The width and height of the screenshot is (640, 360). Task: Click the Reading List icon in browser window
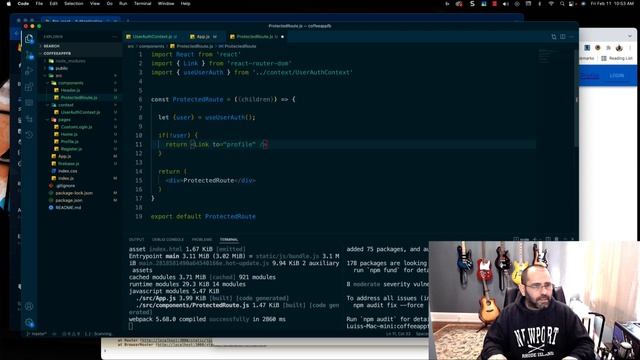pos(604,58)
